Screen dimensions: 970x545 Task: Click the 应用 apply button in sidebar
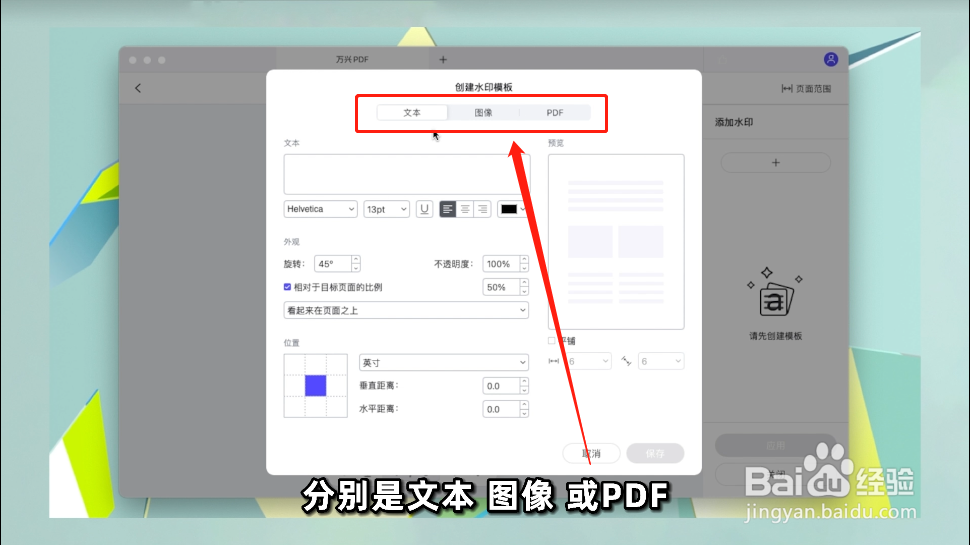[x=776, y=445]
